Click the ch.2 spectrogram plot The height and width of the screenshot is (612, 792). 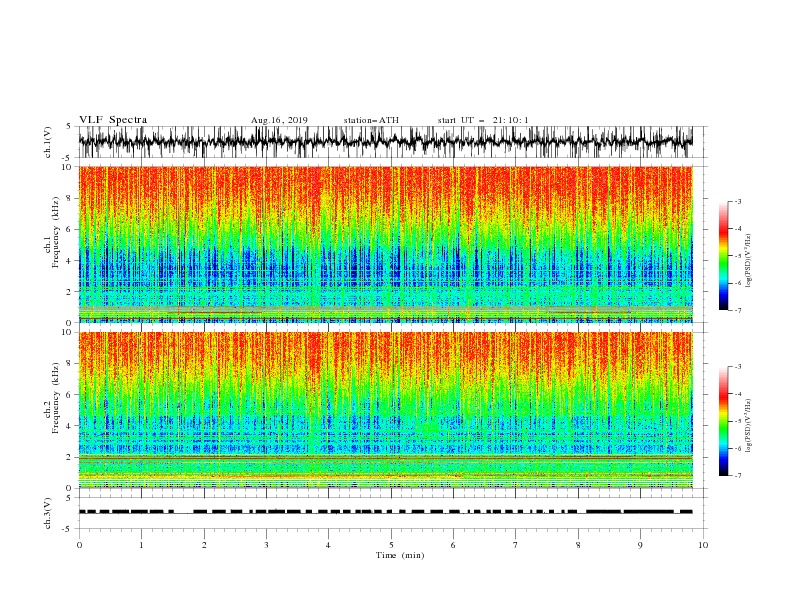coord(385,410)
